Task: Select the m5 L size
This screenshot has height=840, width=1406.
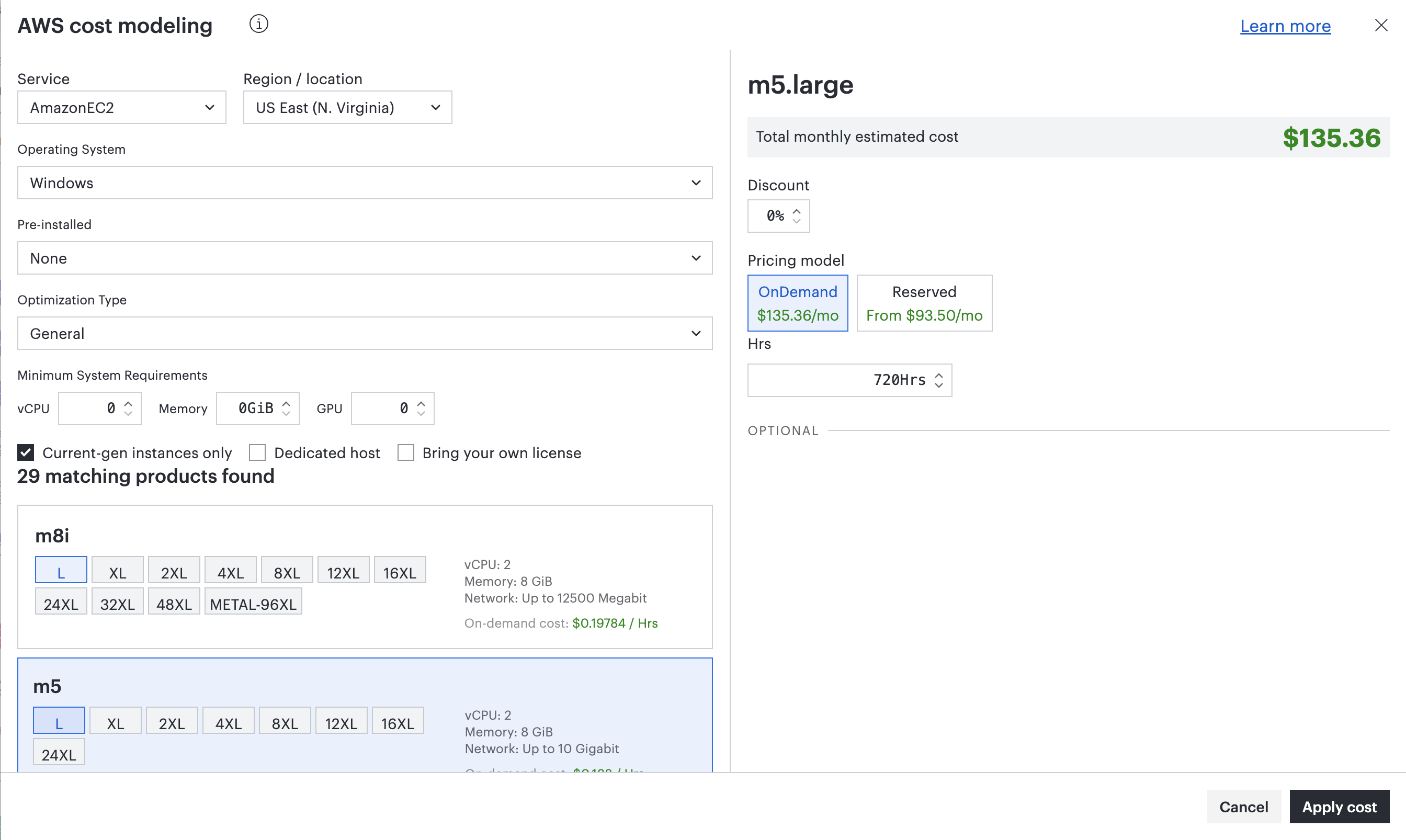Action: pos(59,721)
